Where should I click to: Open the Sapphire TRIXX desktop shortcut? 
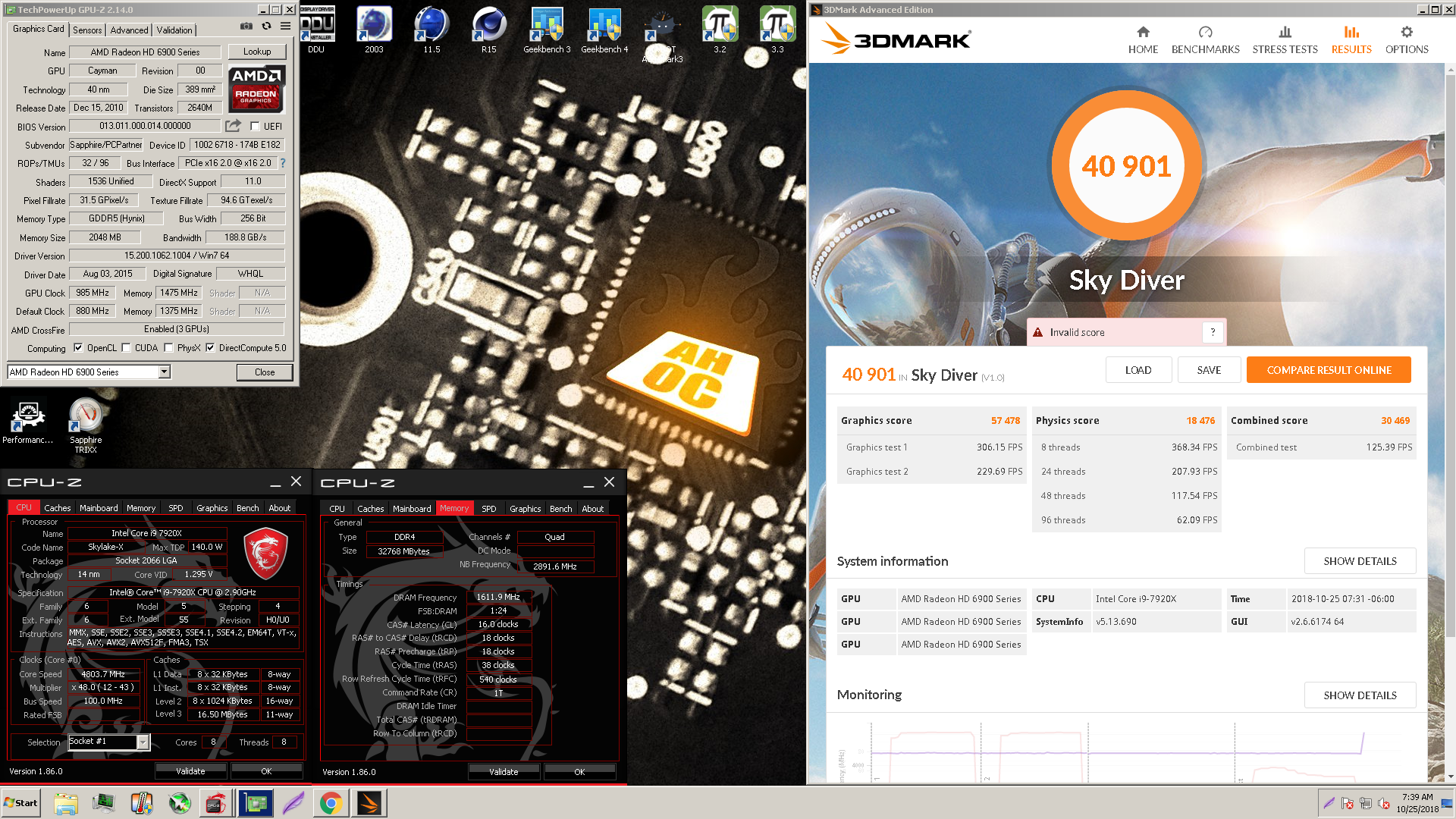[86, 425]
